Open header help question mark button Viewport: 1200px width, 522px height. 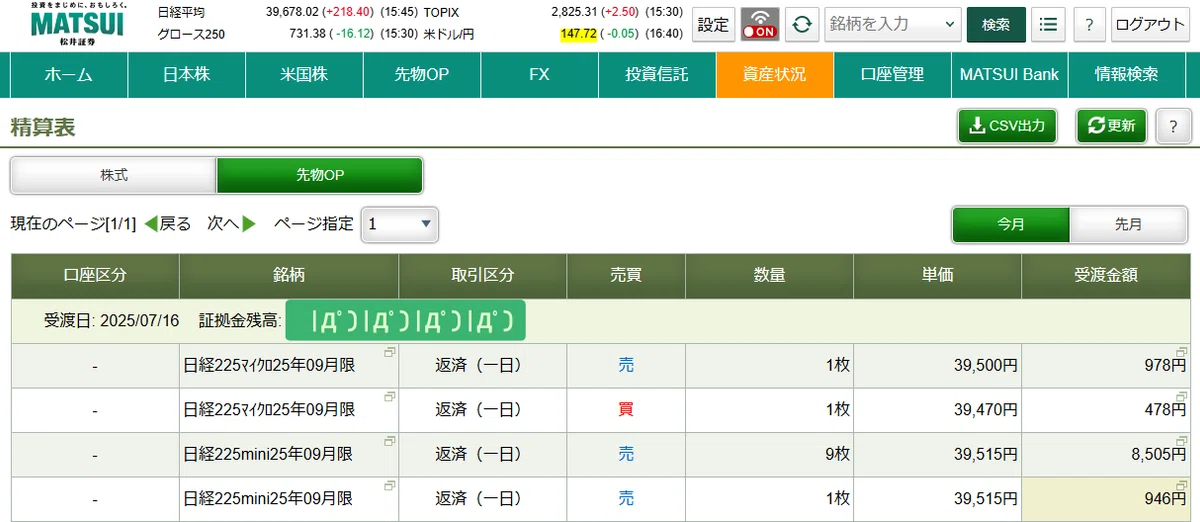pyautogui.click(x=1088, y=24)
